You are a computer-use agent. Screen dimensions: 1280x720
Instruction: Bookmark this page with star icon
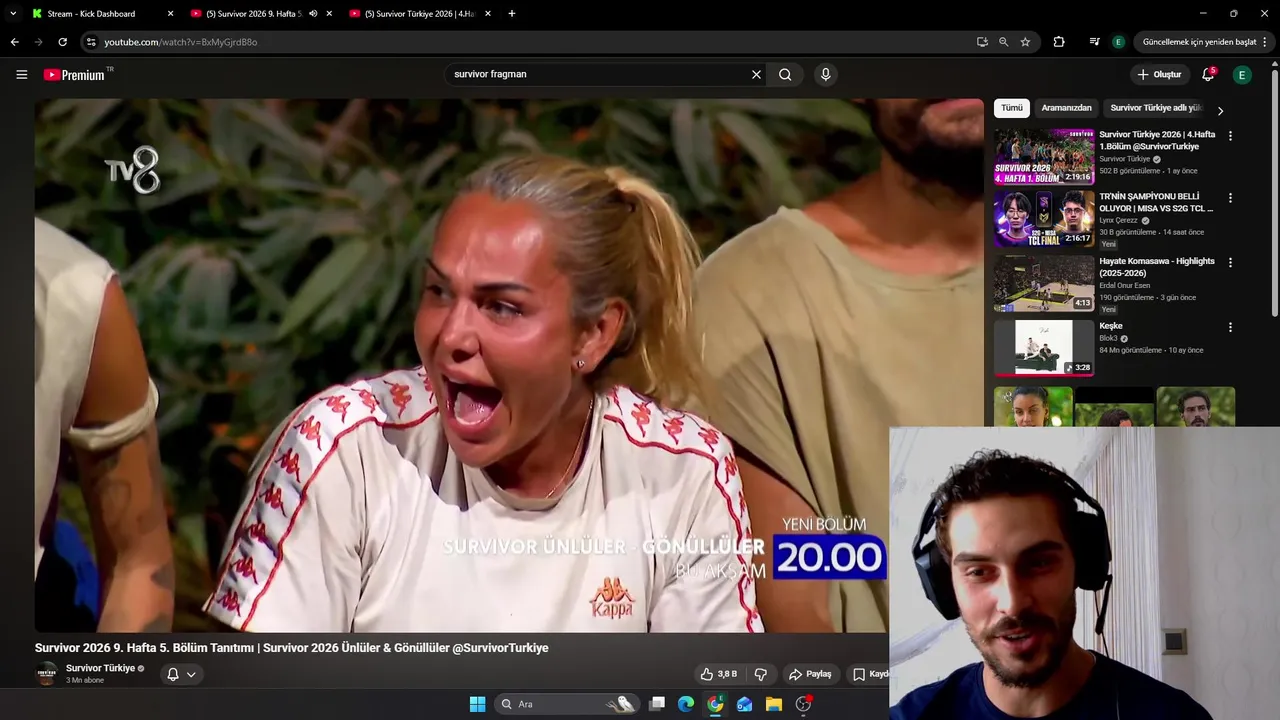coord(1025,42)
